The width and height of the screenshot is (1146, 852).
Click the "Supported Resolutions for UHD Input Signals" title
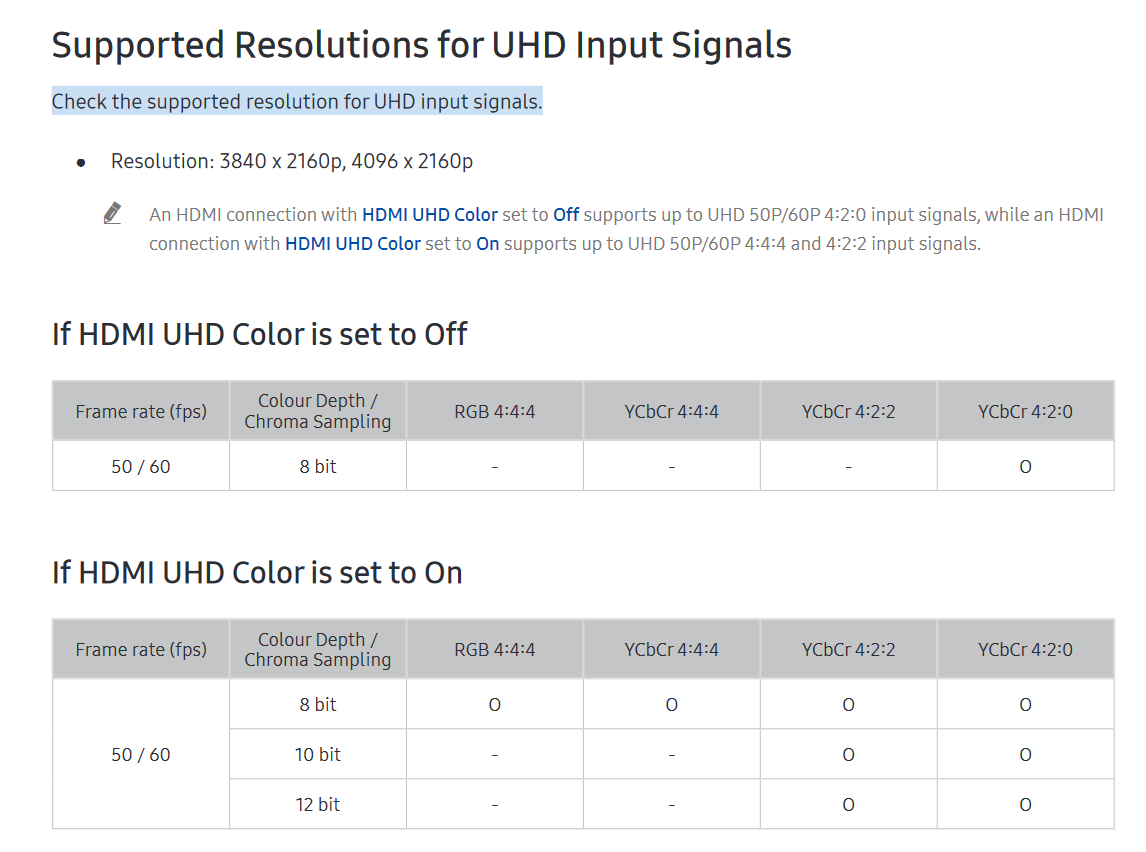[421, 45]
